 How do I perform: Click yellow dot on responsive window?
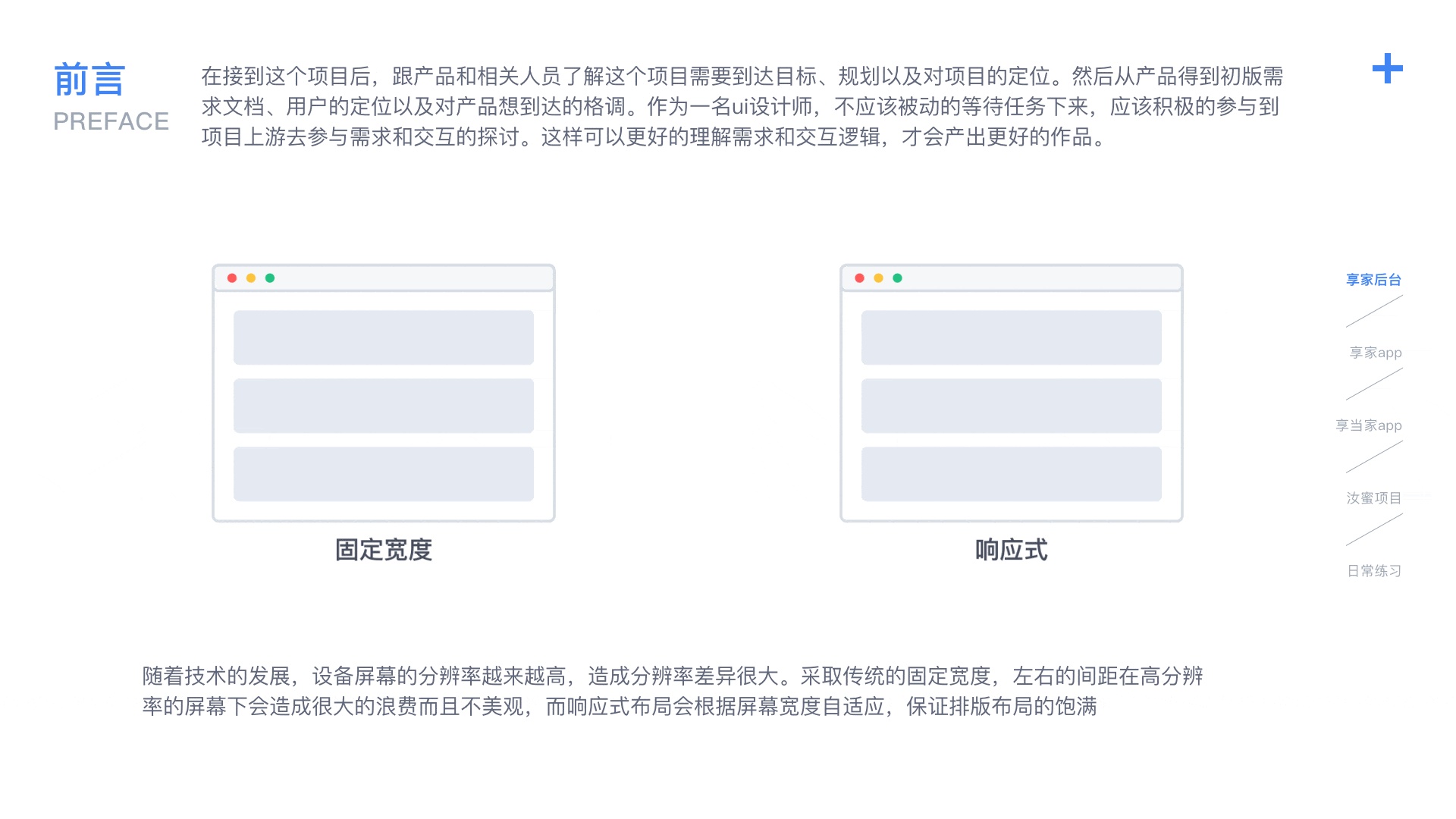pyautogui.click(x=878, y=278)
